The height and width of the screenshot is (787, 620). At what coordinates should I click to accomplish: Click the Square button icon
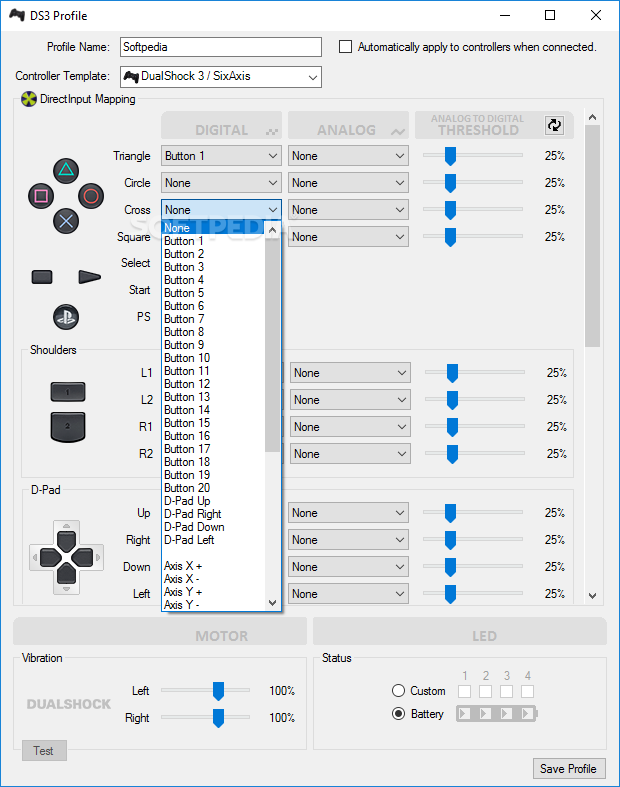(x=41, y=196)
